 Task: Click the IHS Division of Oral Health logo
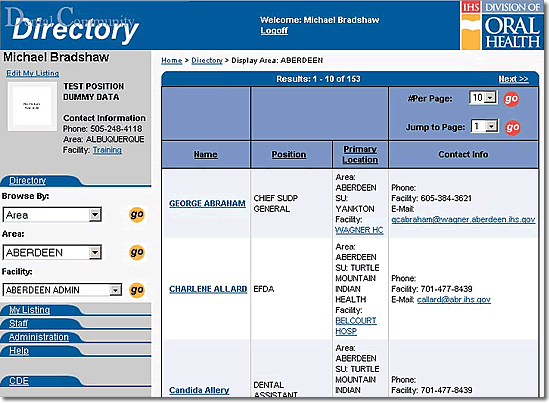501,25
